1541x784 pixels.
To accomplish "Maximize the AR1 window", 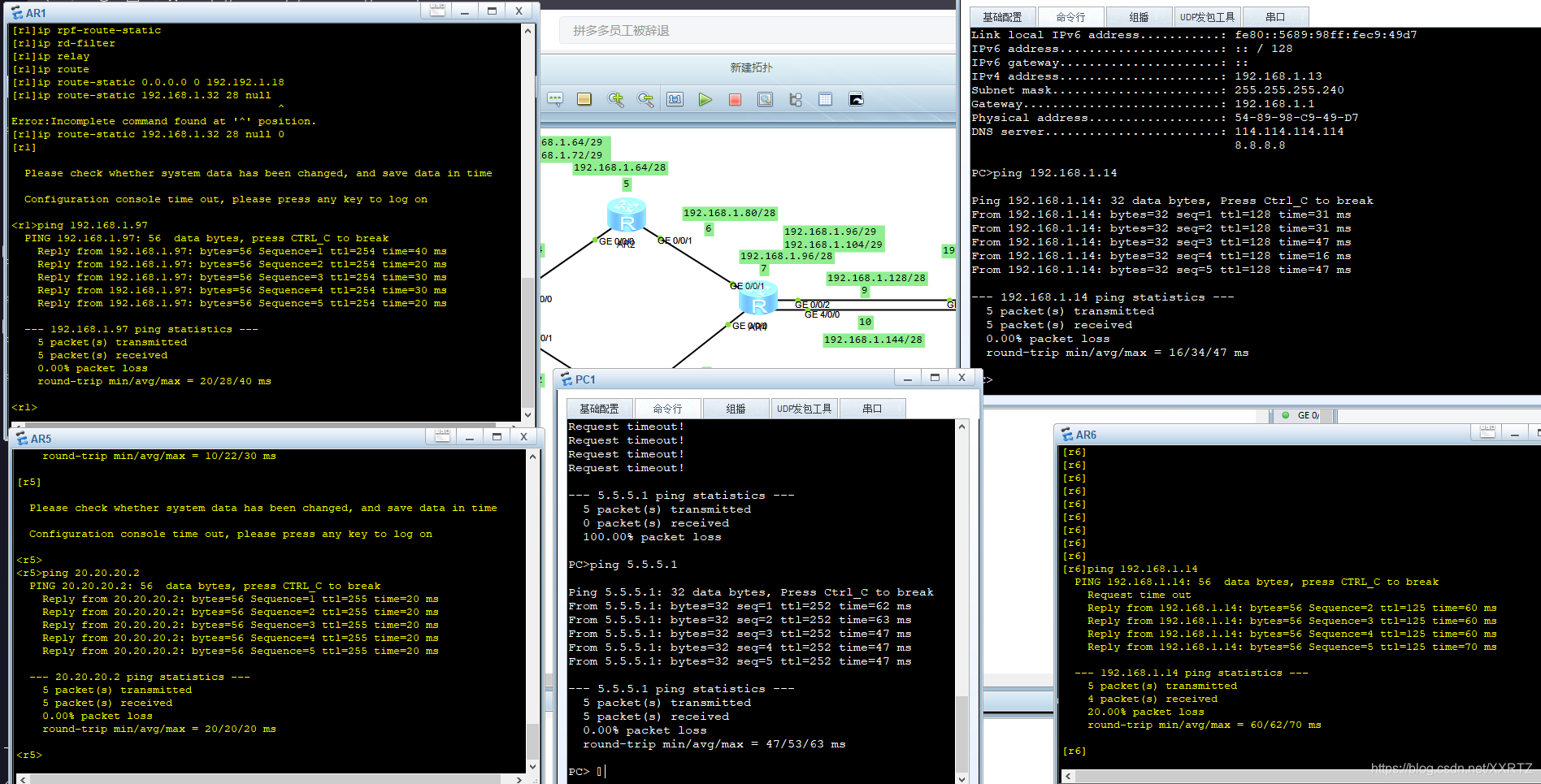I will pyautogui.click(x=492, y=11).
